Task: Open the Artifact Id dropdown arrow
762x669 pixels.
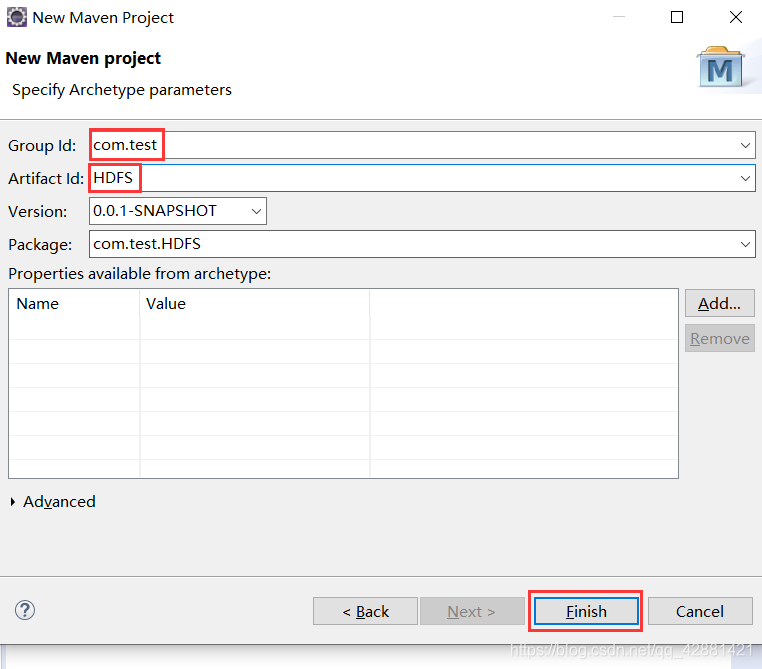Action: (x=745, y=178)
